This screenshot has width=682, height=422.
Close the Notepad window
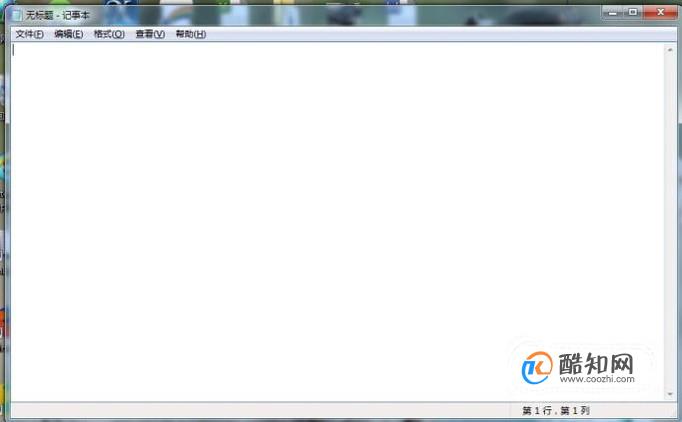[x=660, y=13]
